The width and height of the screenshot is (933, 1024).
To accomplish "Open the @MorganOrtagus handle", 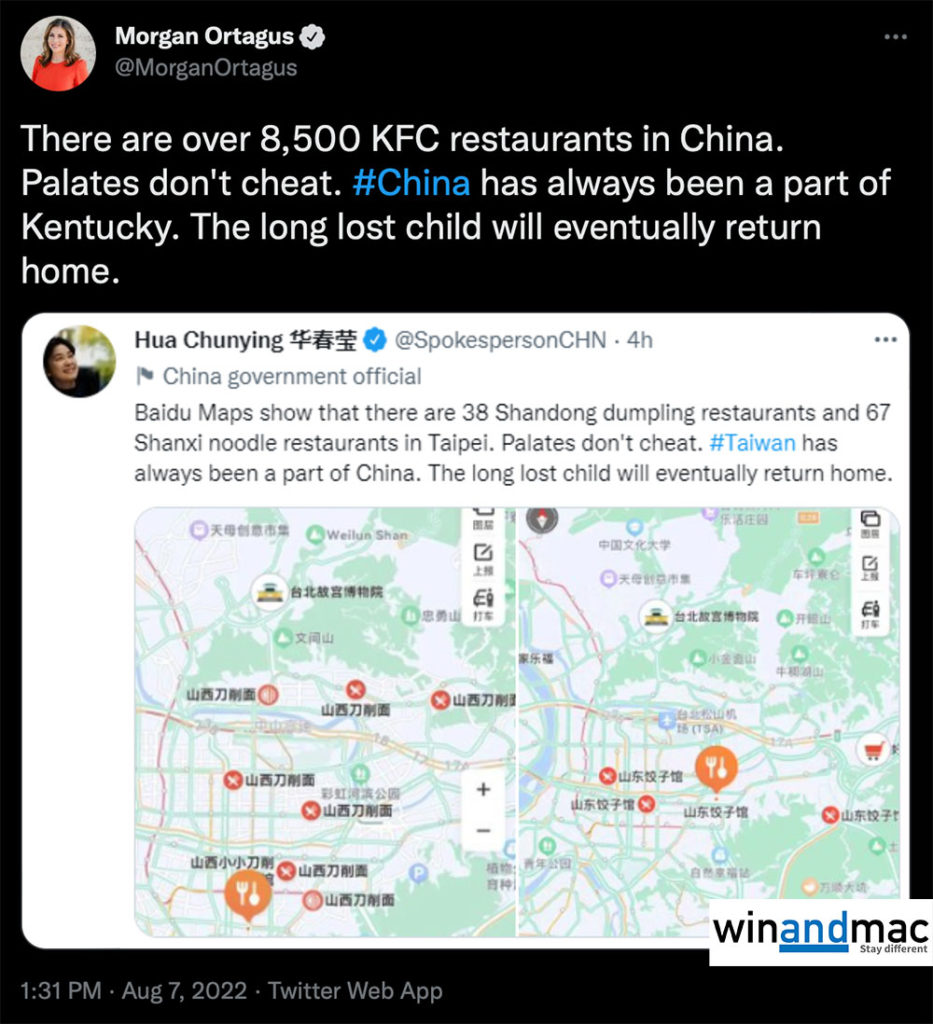I will [206, 68].
